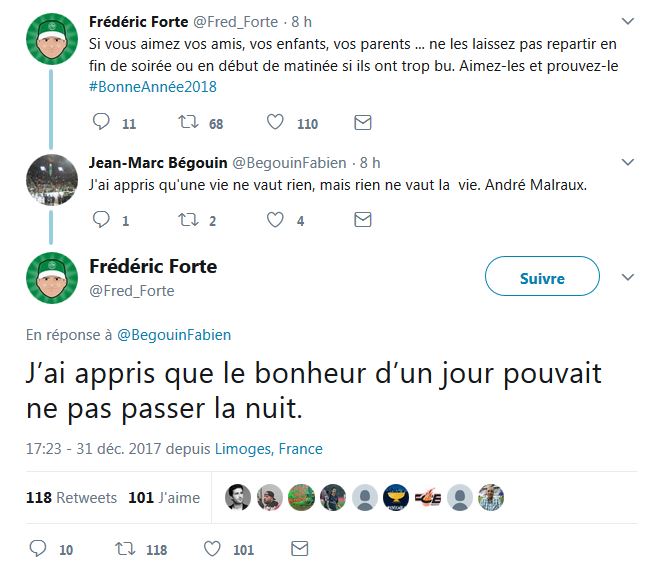Open chevron menu next to Suivre button
Image resolution: width=667 pixels, height=585 pixels.
pyautogui.click(x=628, y=277)
